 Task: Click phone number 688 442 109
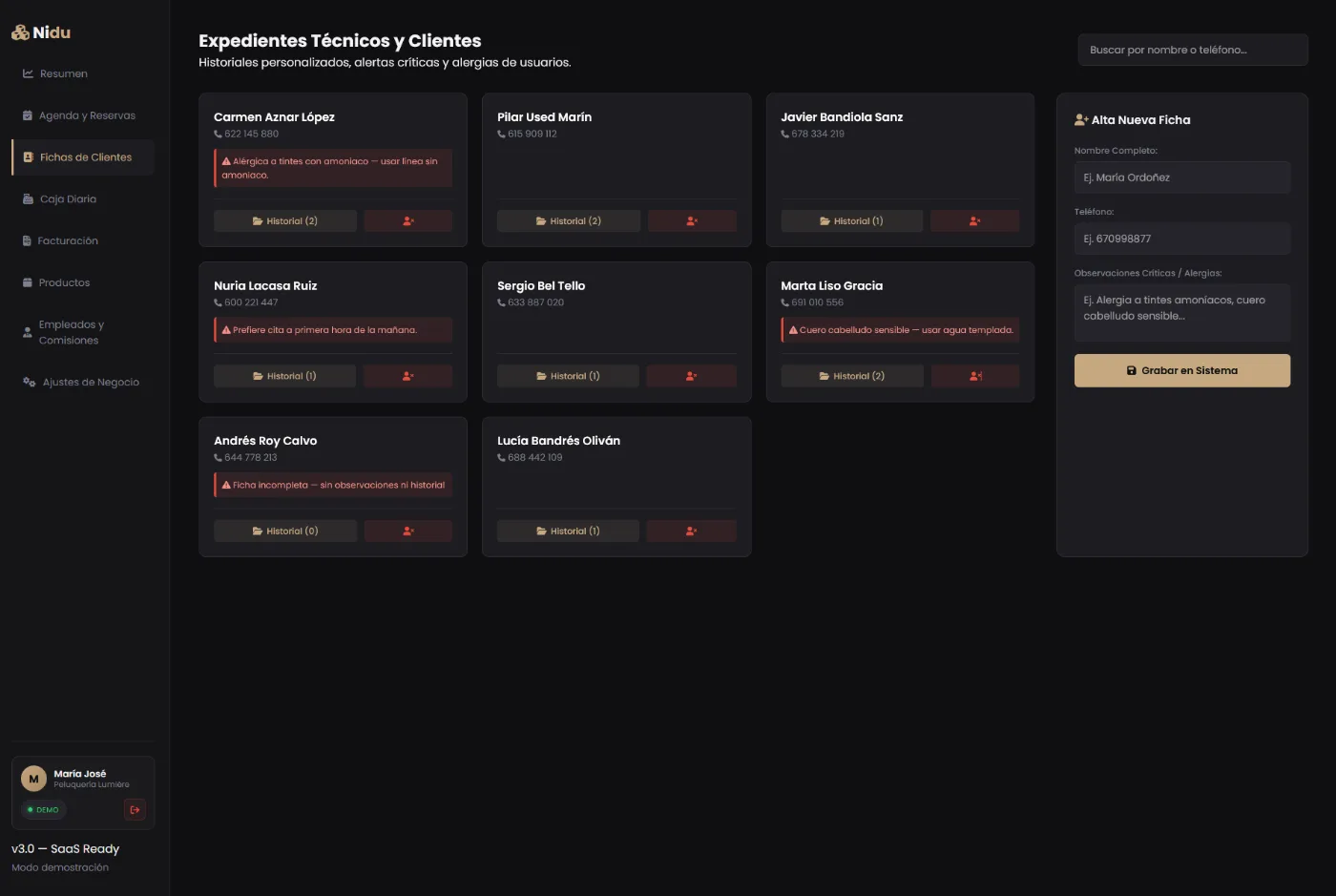coord(535,458)
